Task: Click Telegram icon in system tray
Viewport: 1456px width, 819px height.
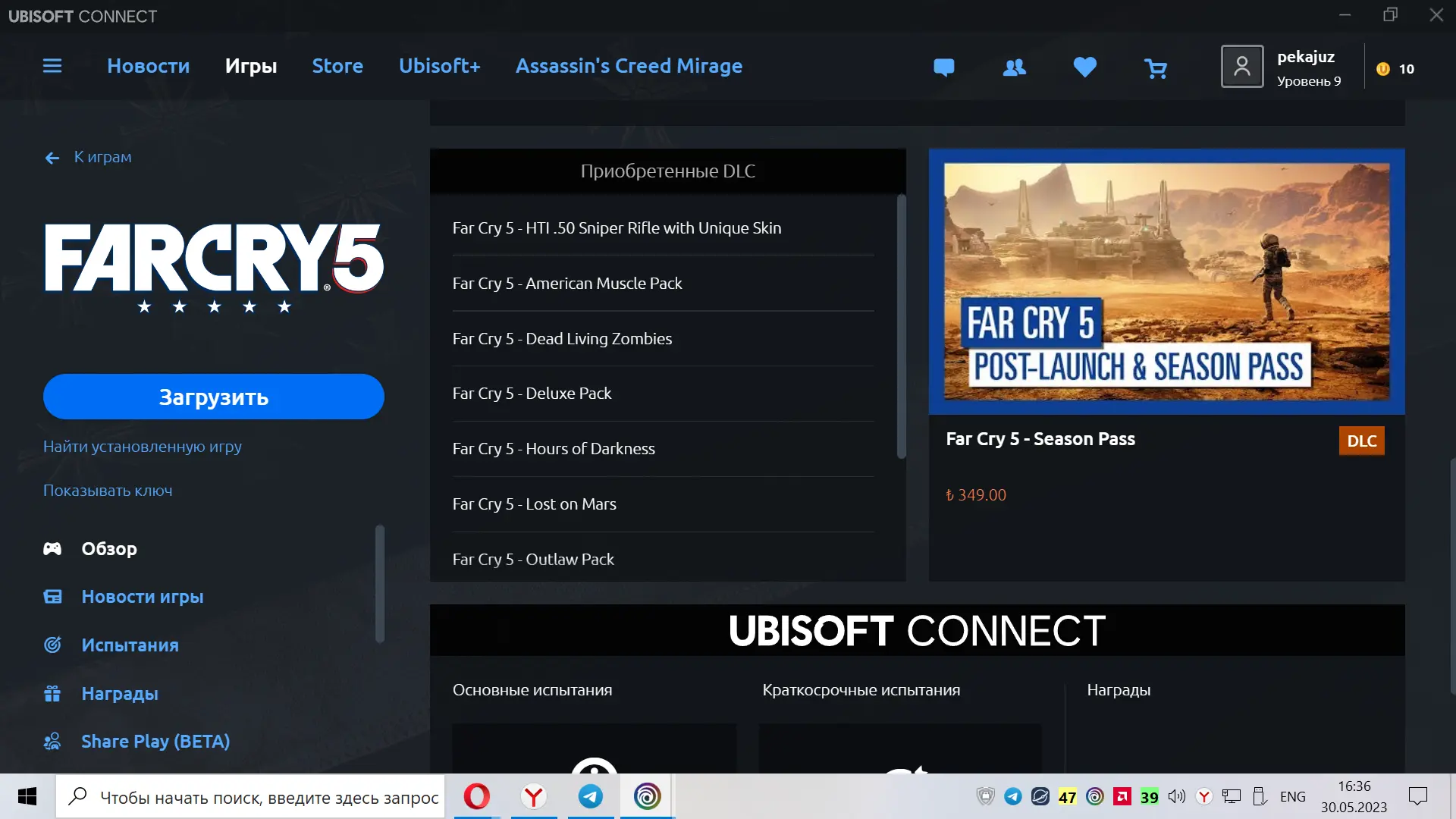Action: pos(1013,796)
